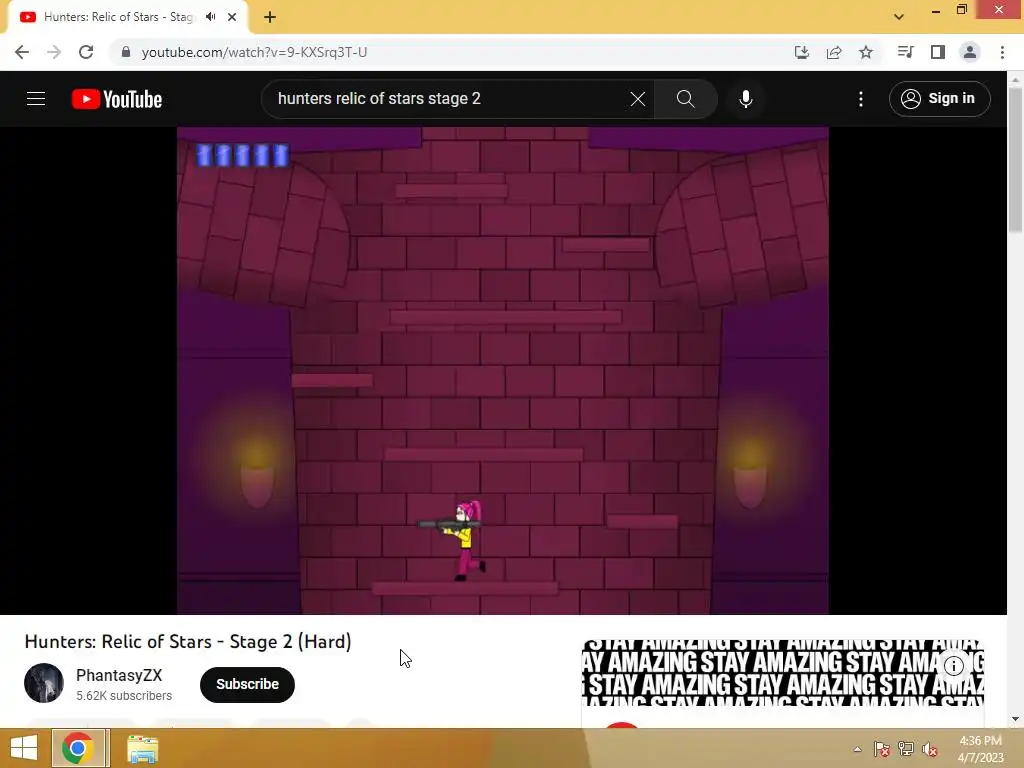Open the Windows Start menu
1024x768 pixels.
24,748
